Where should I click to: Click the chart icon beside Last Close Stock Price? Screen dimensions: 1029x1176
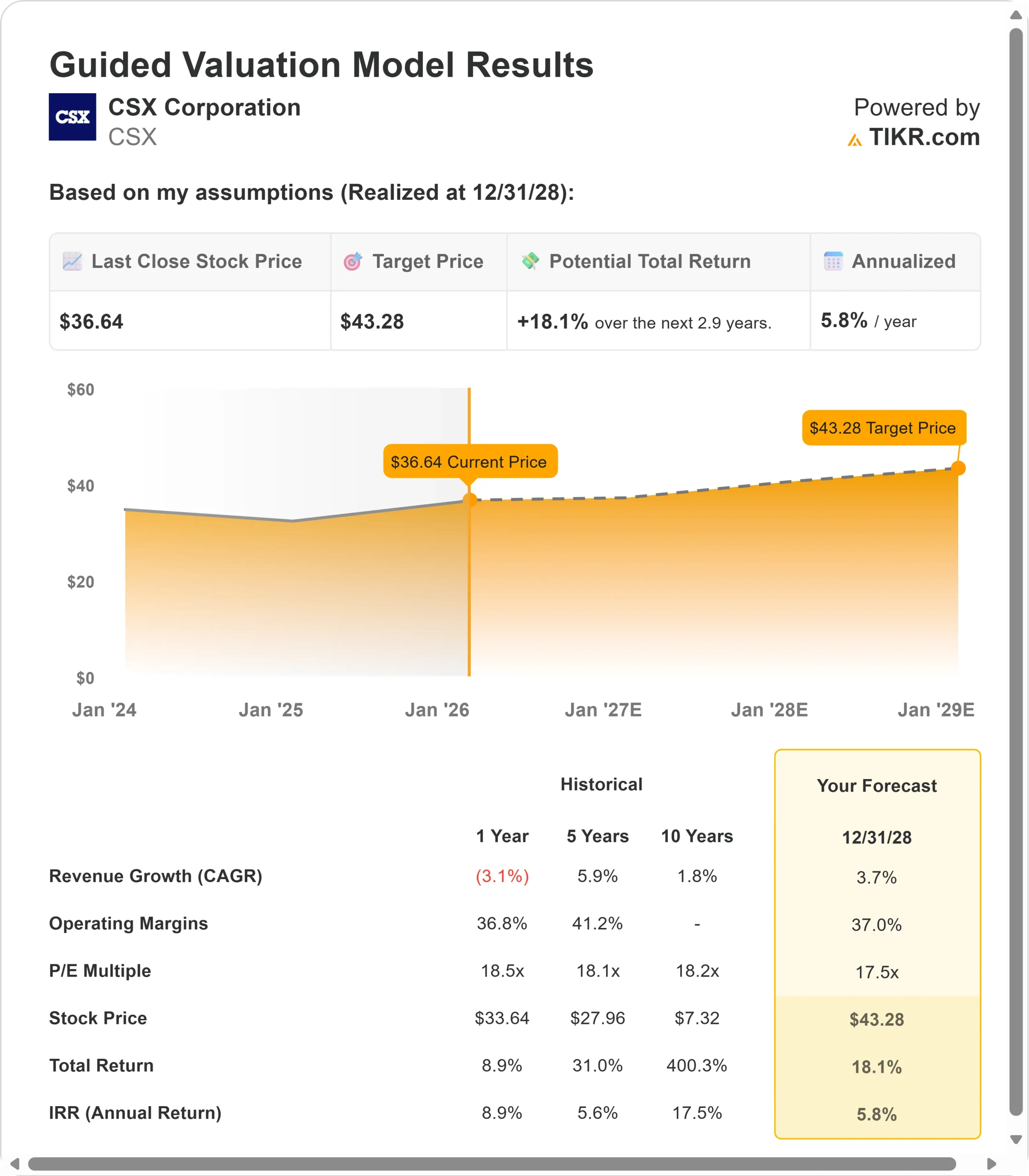point(72,261)
